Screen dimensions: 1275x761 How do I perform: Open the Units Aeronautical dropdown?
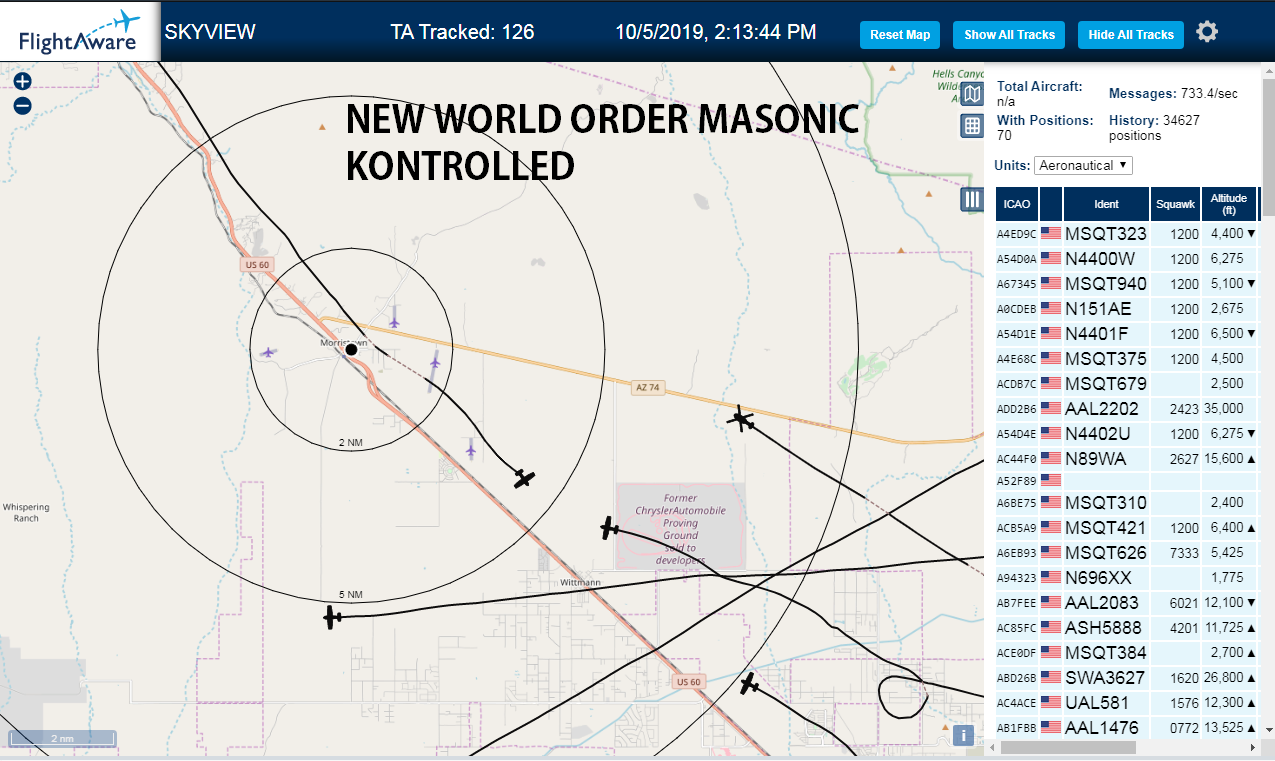1083,165
